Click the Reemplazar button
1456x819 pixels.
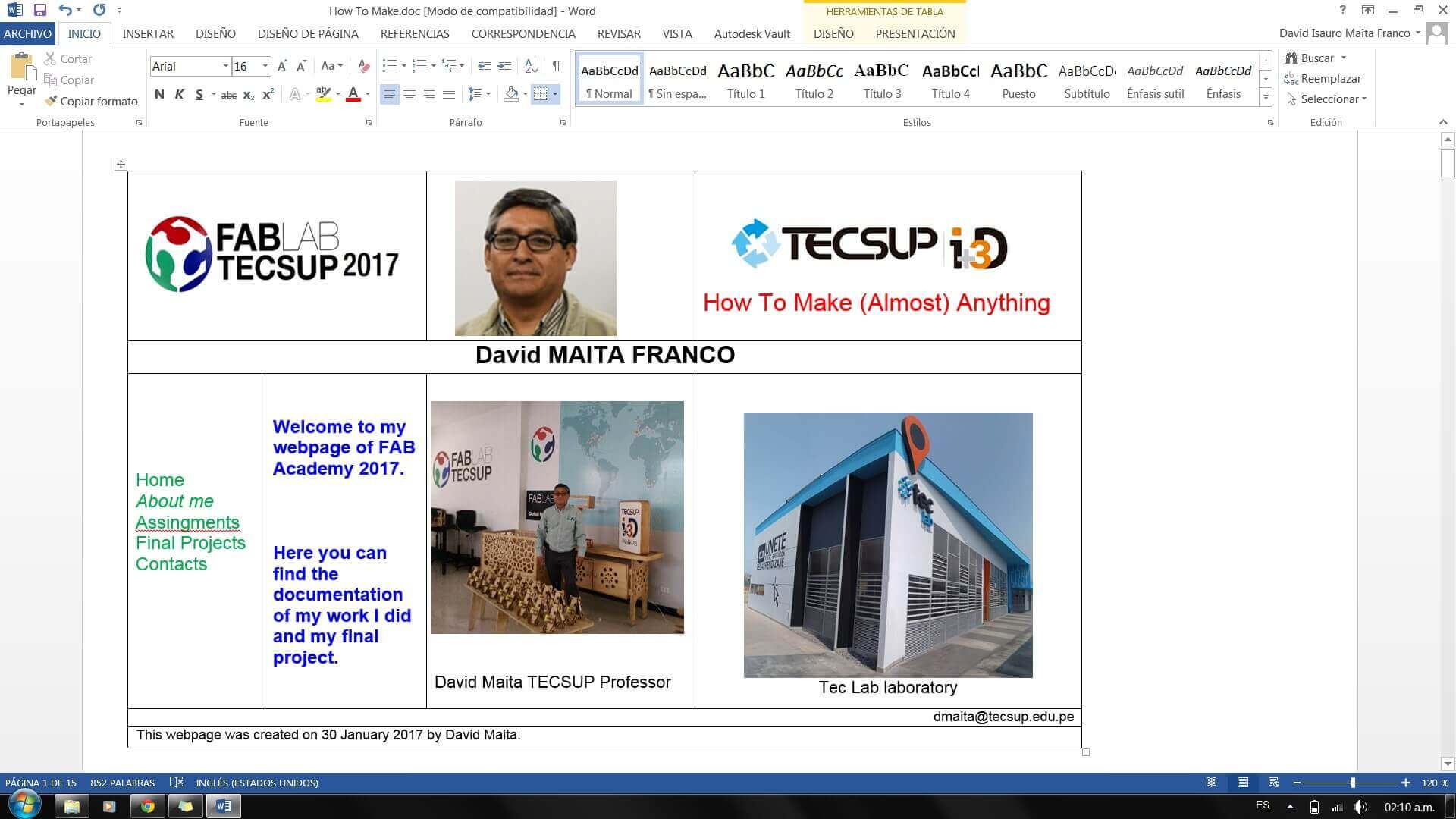[x=1323, y=78]
